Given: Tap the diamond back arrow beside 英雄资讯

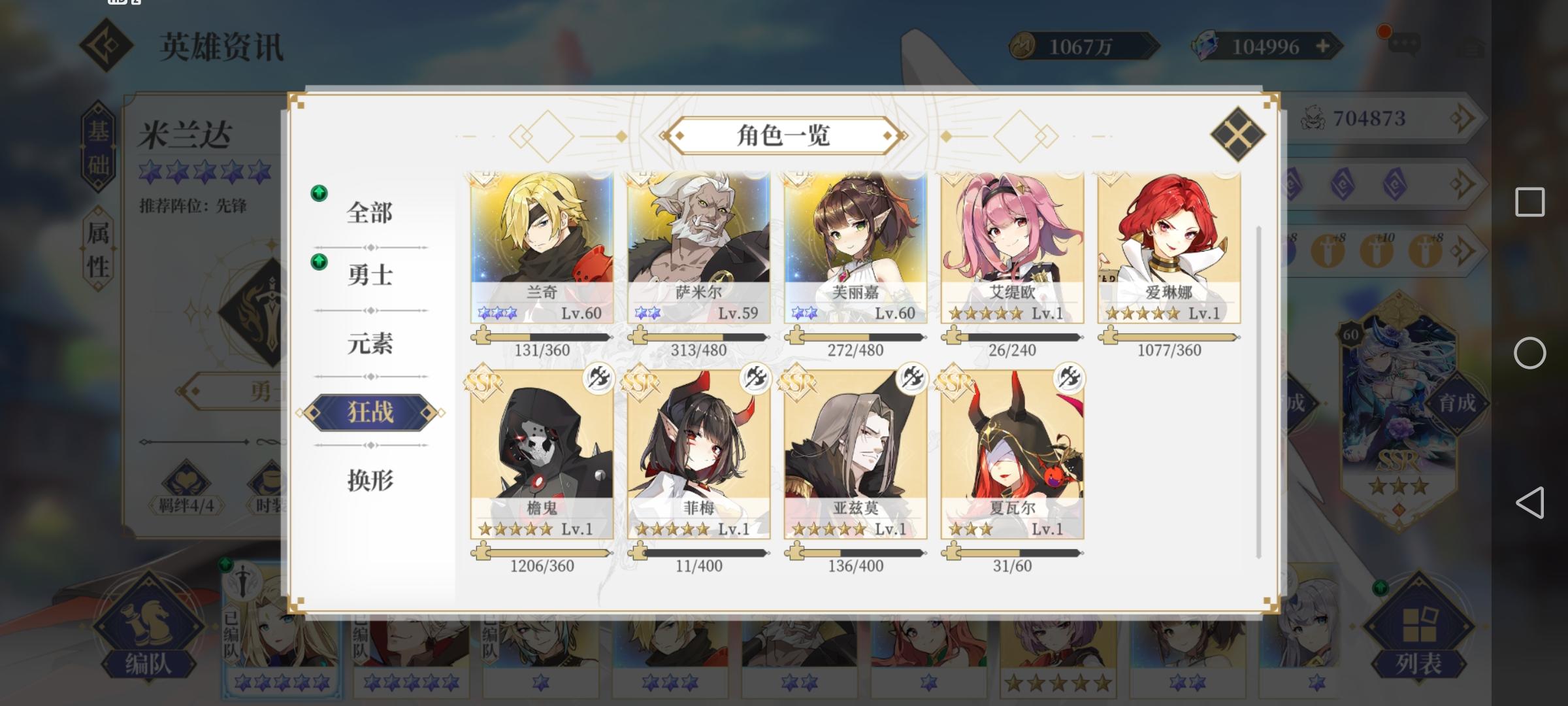Looking at the screenshot, I should (106, 45).
